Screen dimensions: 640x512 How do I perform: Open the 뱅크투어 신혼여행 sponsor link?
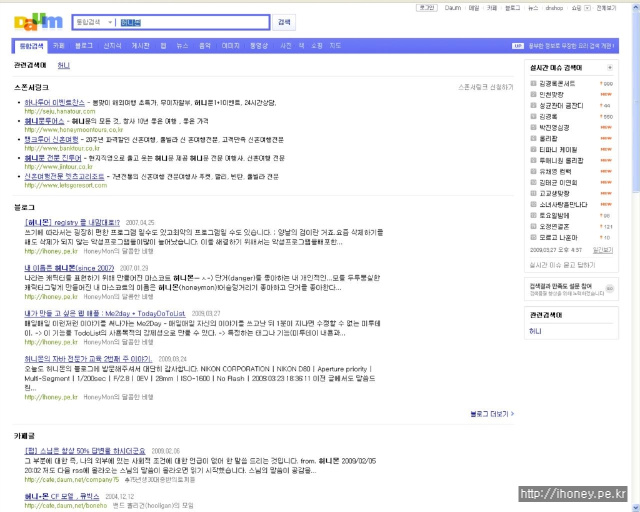(51, 140)
